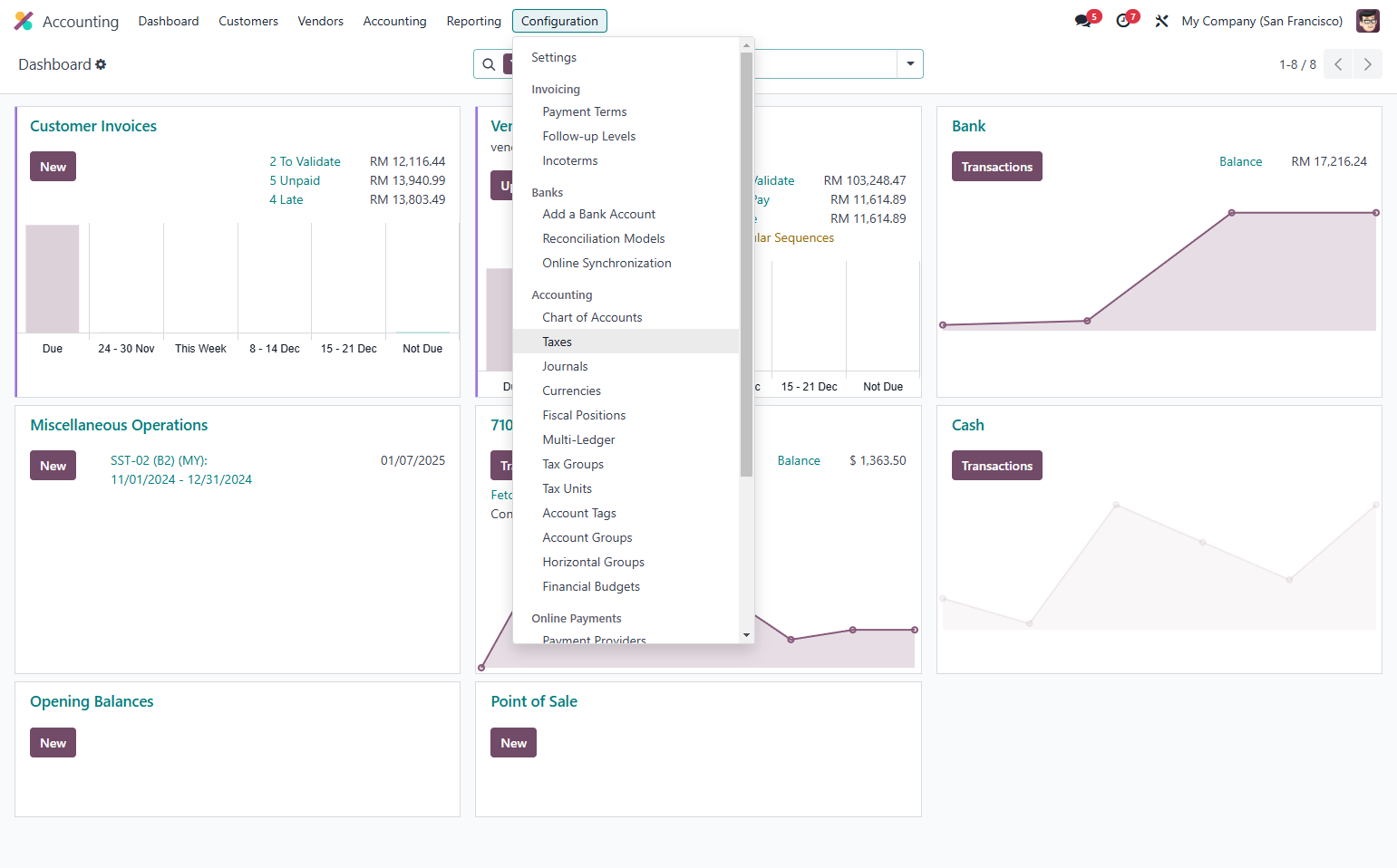Open the Customers menu
The image size is (1397, 868).
tap(248, 21)
